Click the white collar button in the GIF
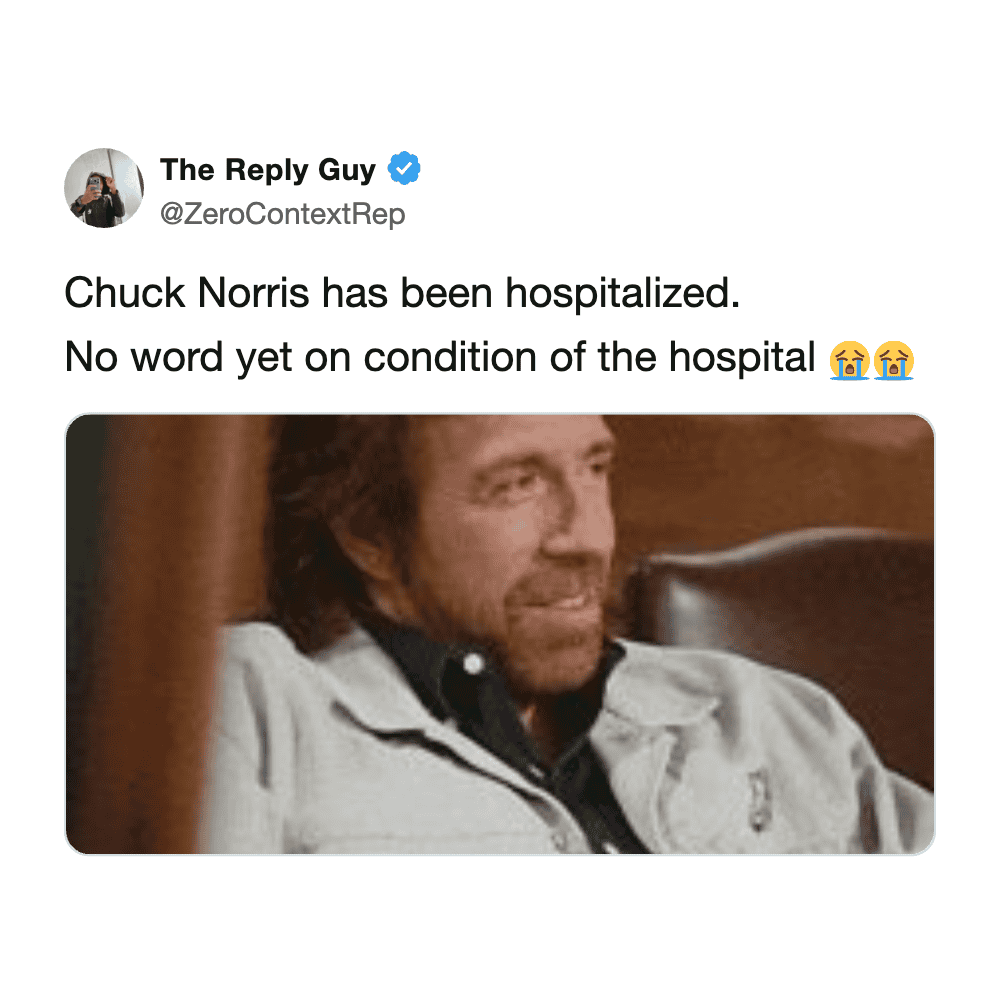 [473, 663]
